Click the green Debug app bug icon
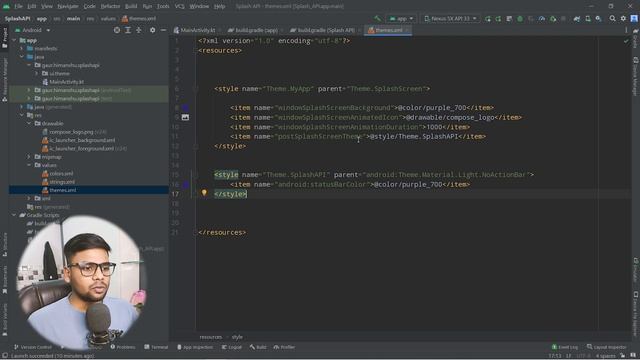The width and height of the screenshot is (640, 360). [520, 19]
